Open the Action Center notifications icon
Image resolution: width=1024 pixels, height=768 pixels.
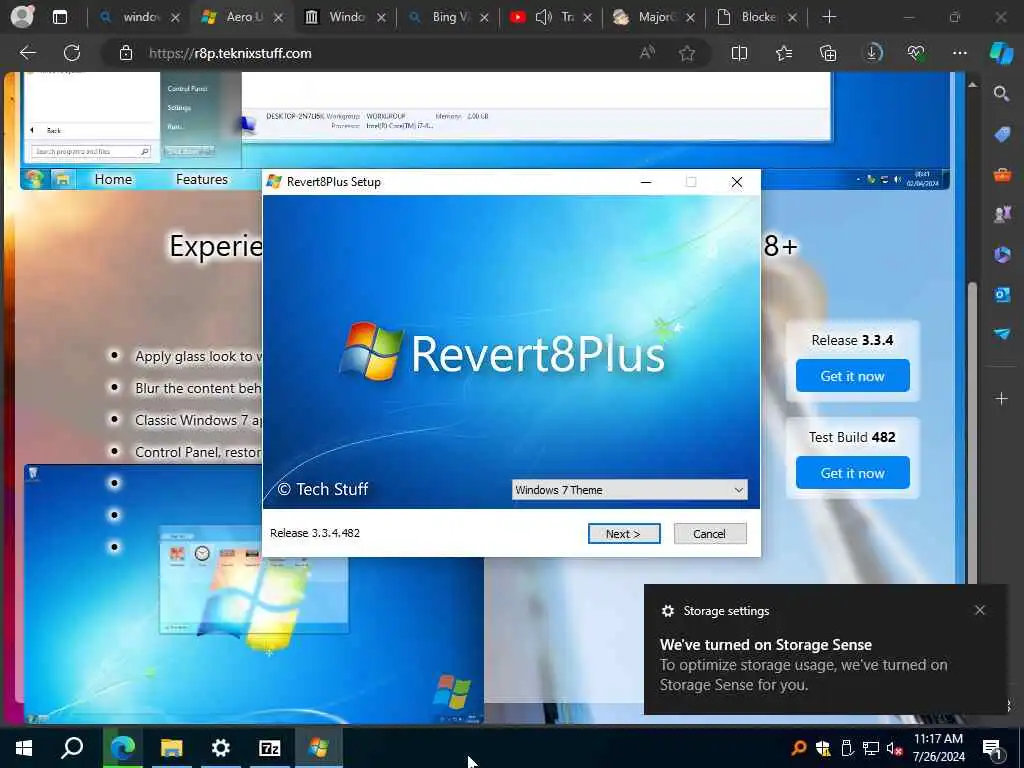coord(992,748)
